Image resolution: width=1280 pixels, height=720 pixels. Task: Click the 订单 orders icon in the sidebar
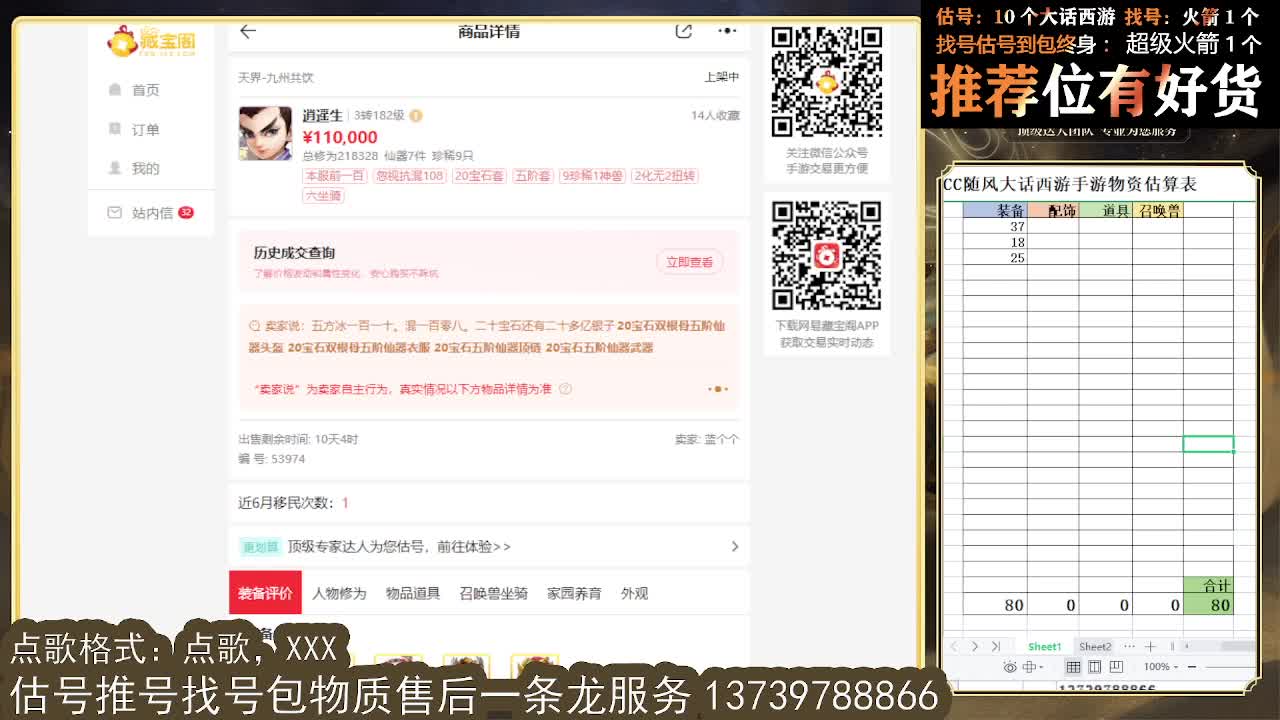point(113,128)
